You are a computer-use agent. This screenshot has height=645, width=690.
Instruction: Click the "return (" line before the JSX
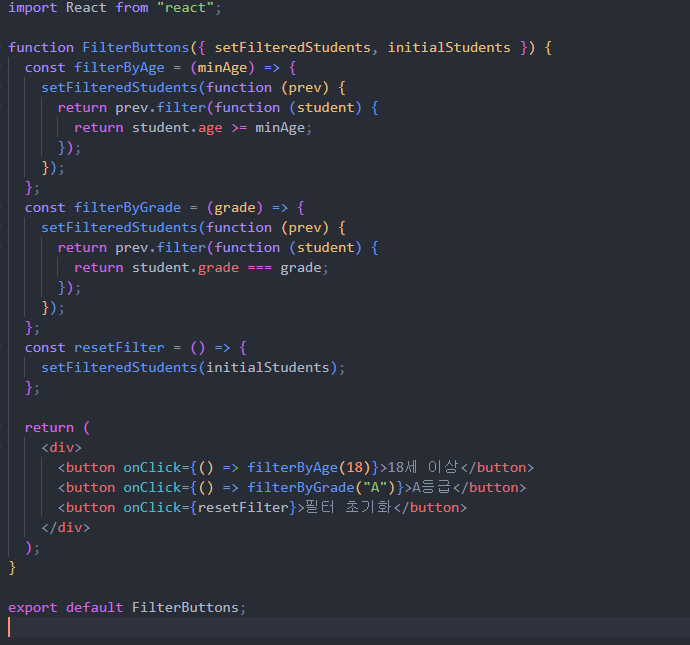[57, 428]
